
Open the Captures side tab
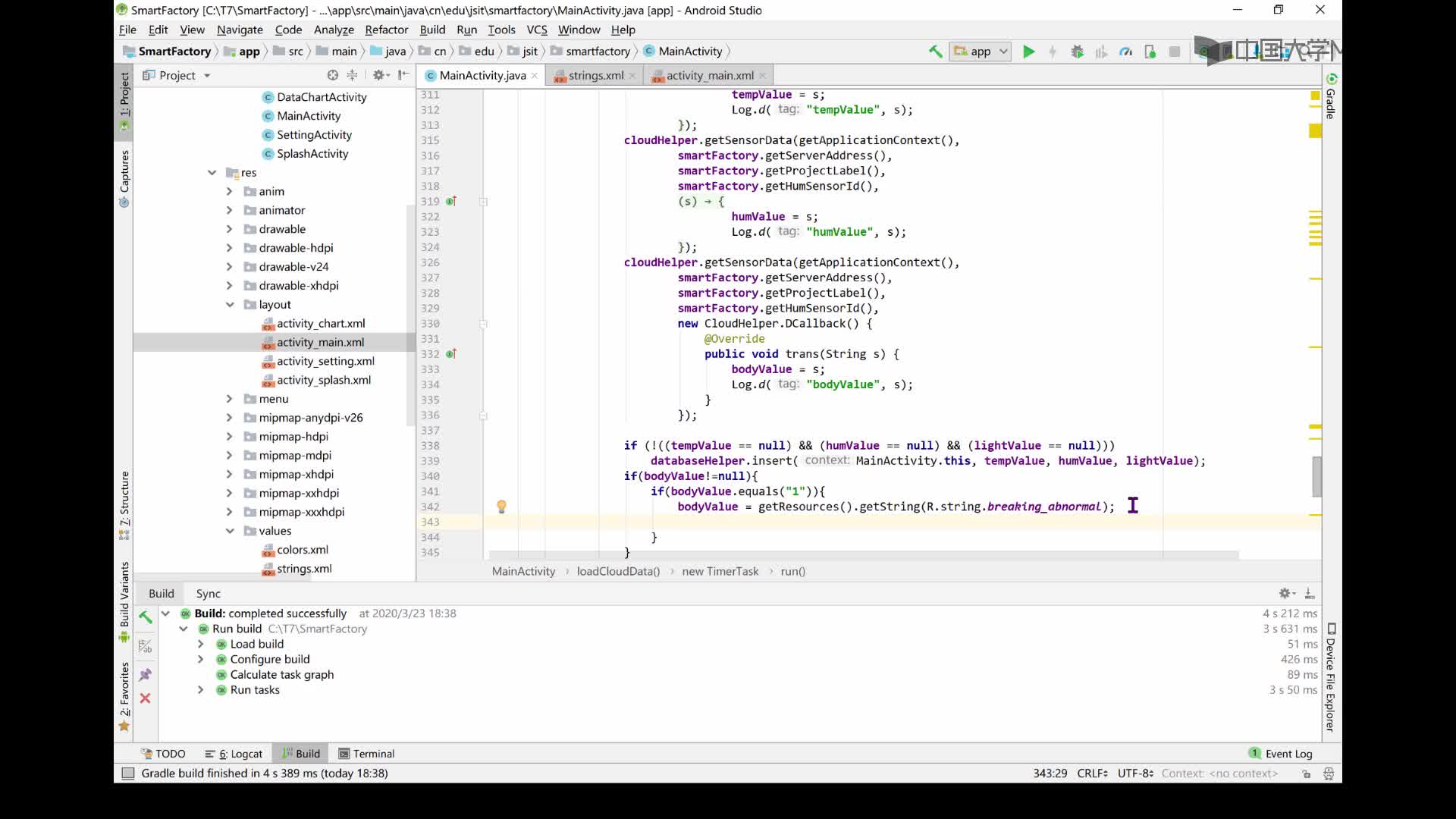point(124,178)
